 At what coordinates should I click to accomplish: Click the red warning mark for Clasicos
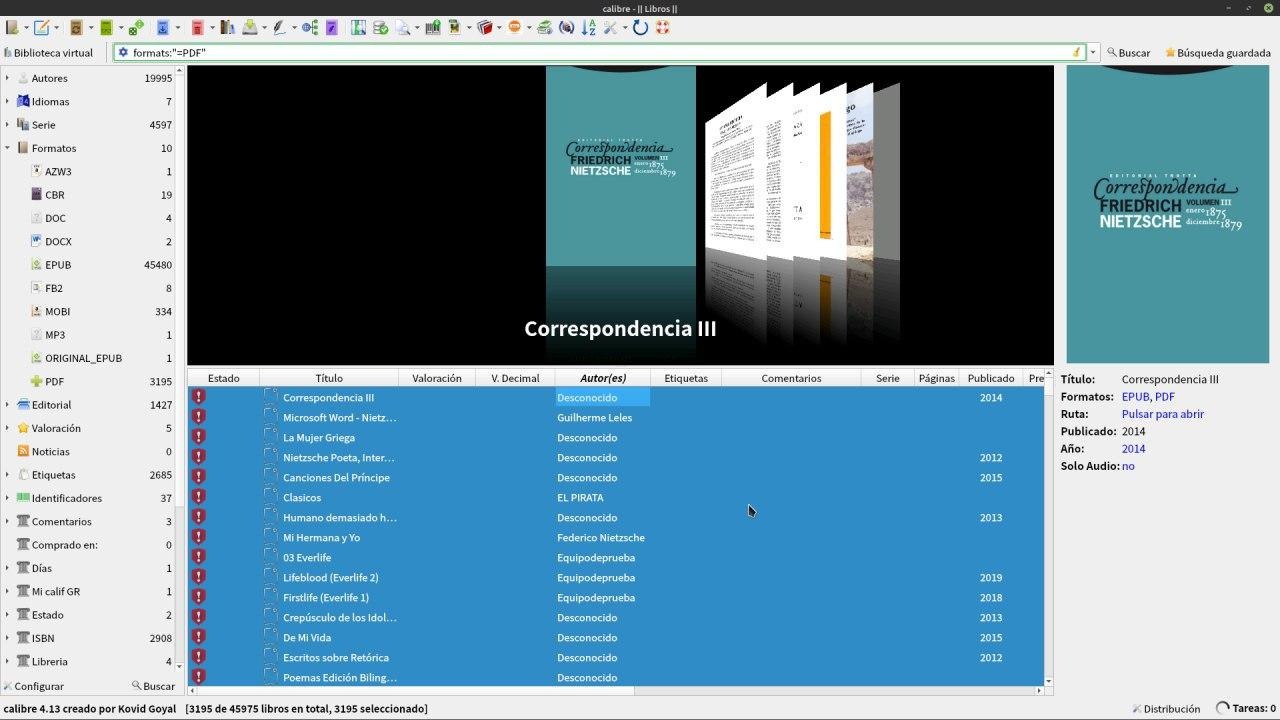(x=198, y=497)
